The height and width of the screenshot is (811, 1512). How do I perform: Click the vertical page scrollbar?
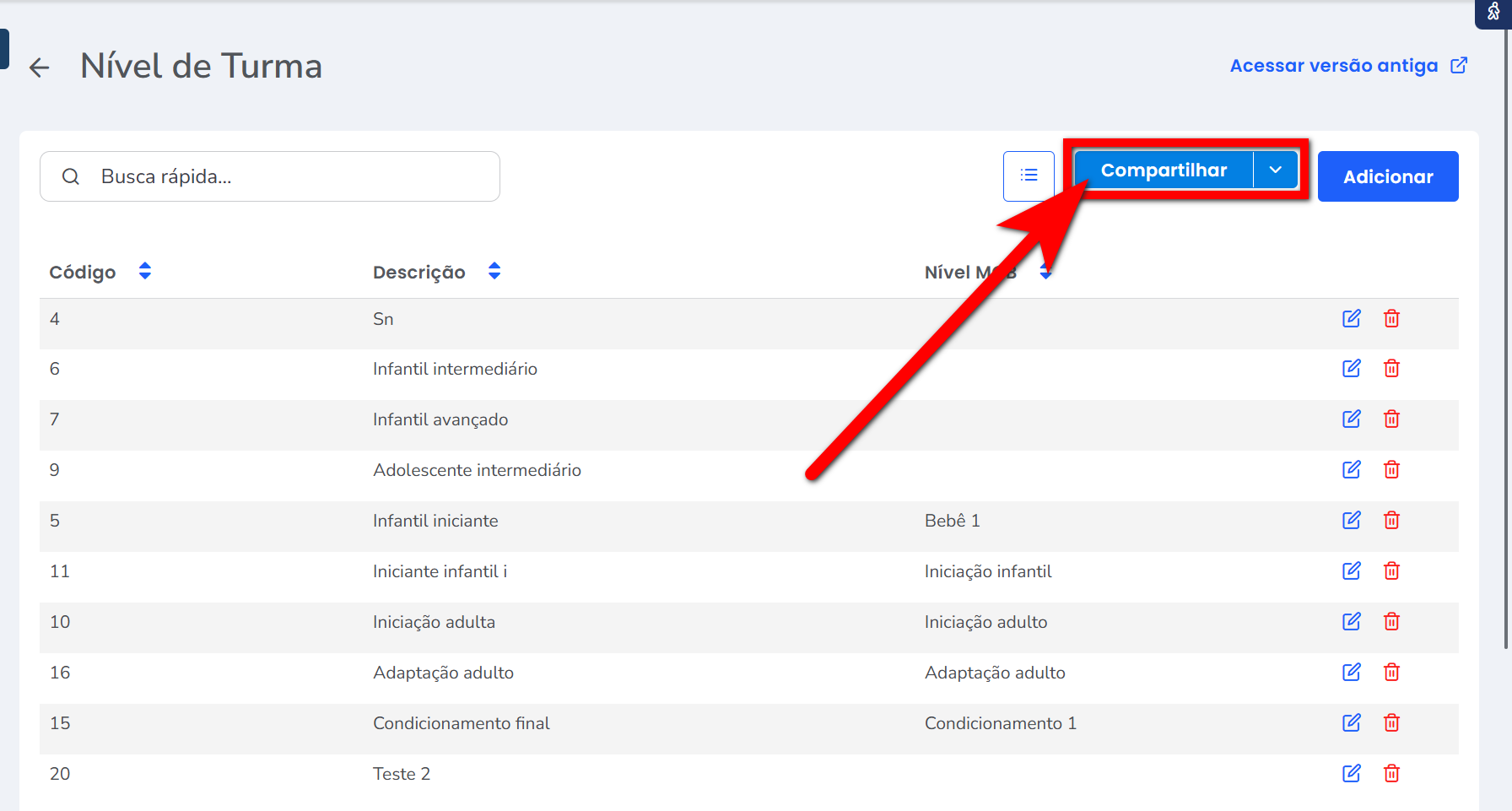click(x=1506, y=338)
